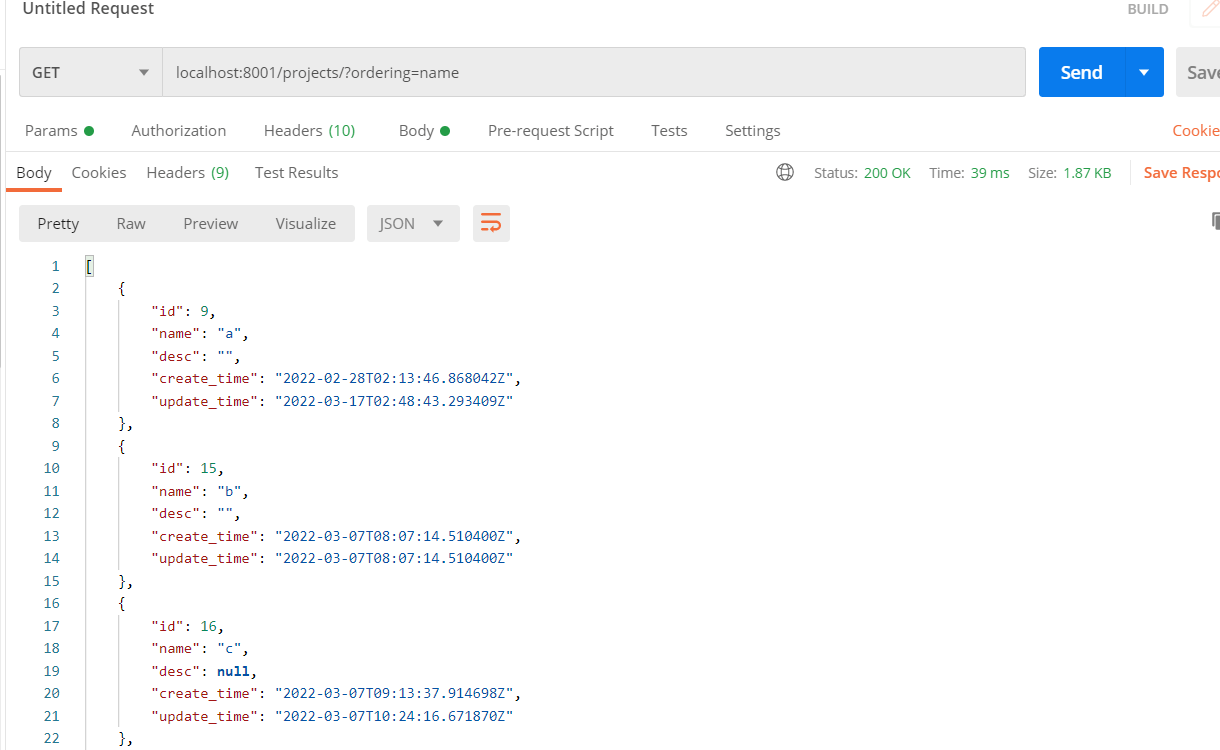Open the GET method dropdown
Screen dimensions: 1220x750
coord(91,72)
